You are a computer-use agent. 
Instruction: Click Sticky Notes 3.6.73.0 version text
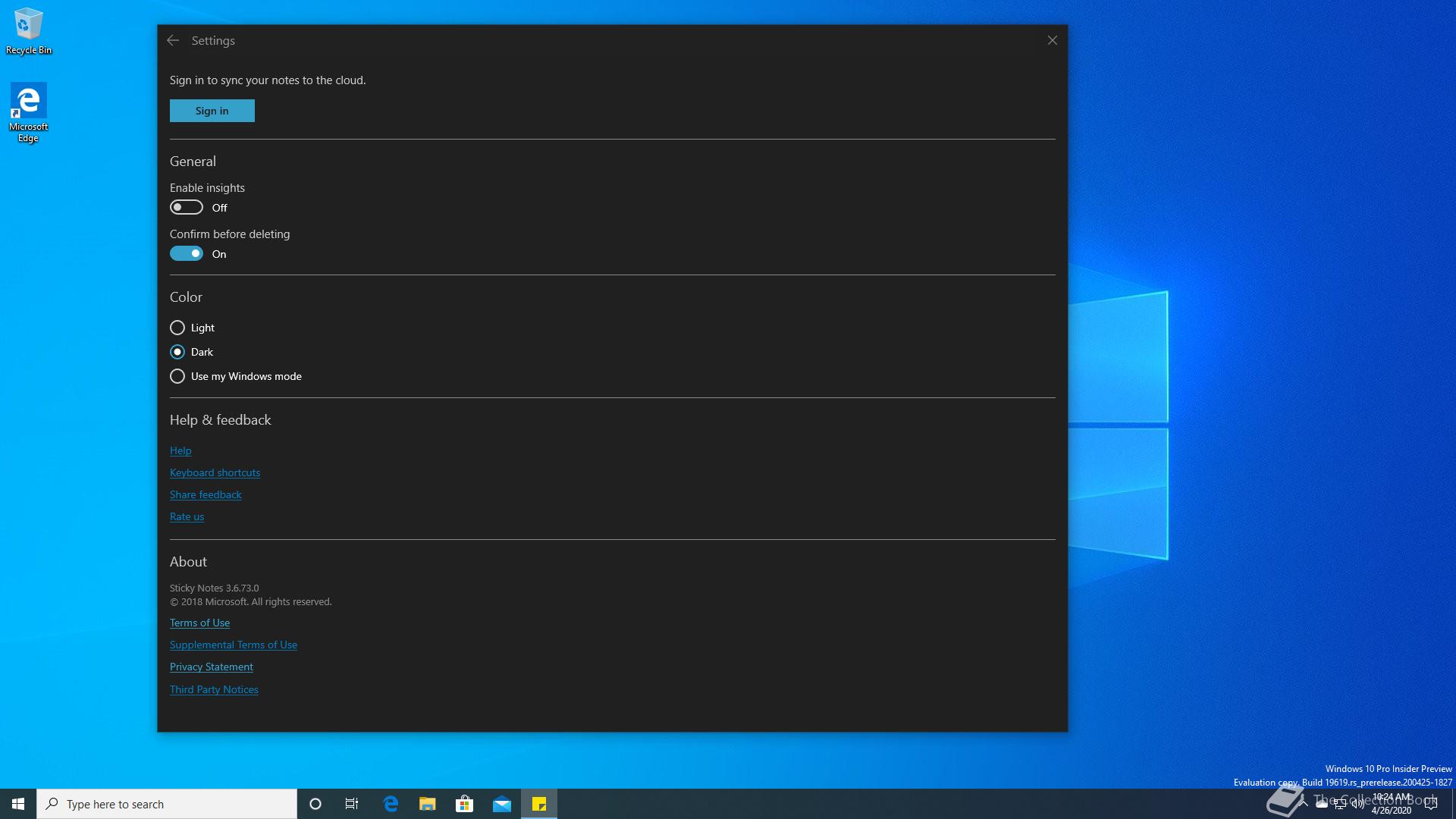214,588
